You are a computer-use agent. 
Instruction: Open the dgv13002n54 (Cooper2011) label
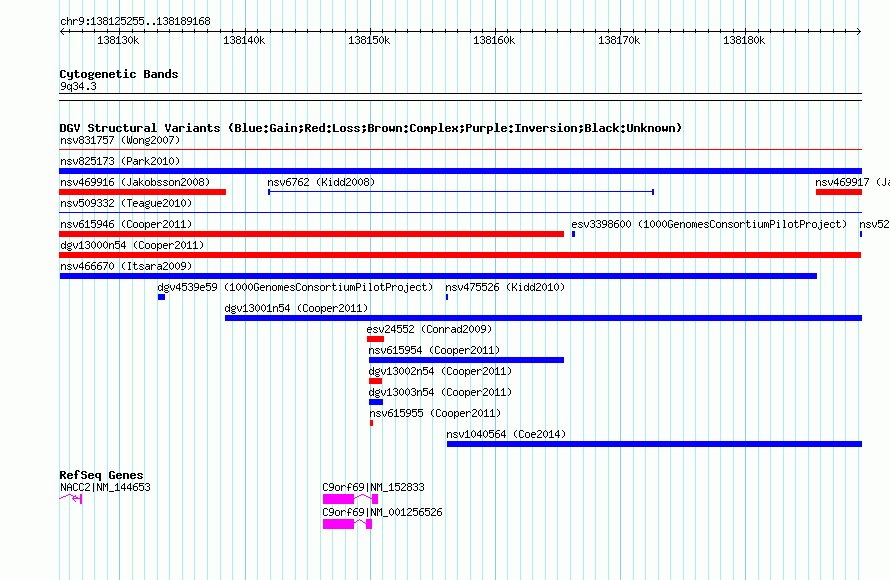(440, 371)
